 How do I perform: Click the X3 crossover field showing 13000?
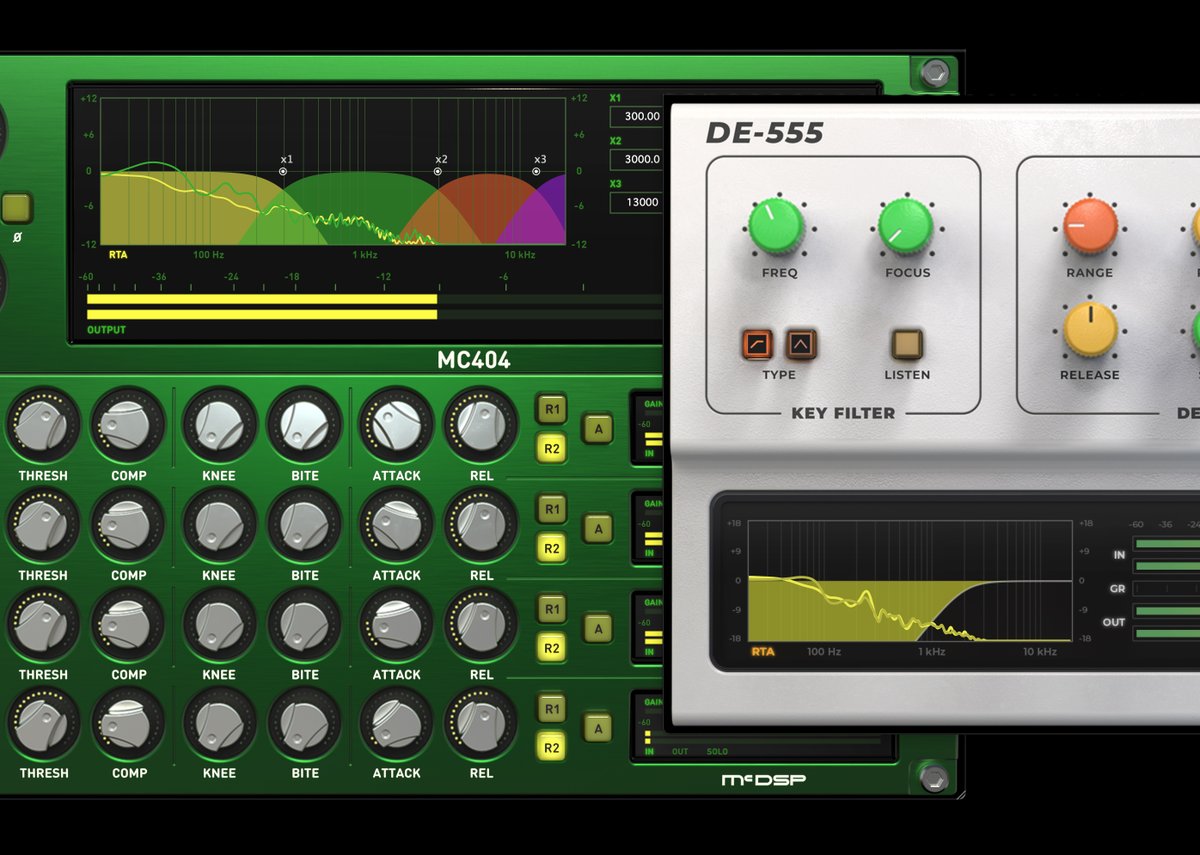pyautogui.click(x=638, y=202)
